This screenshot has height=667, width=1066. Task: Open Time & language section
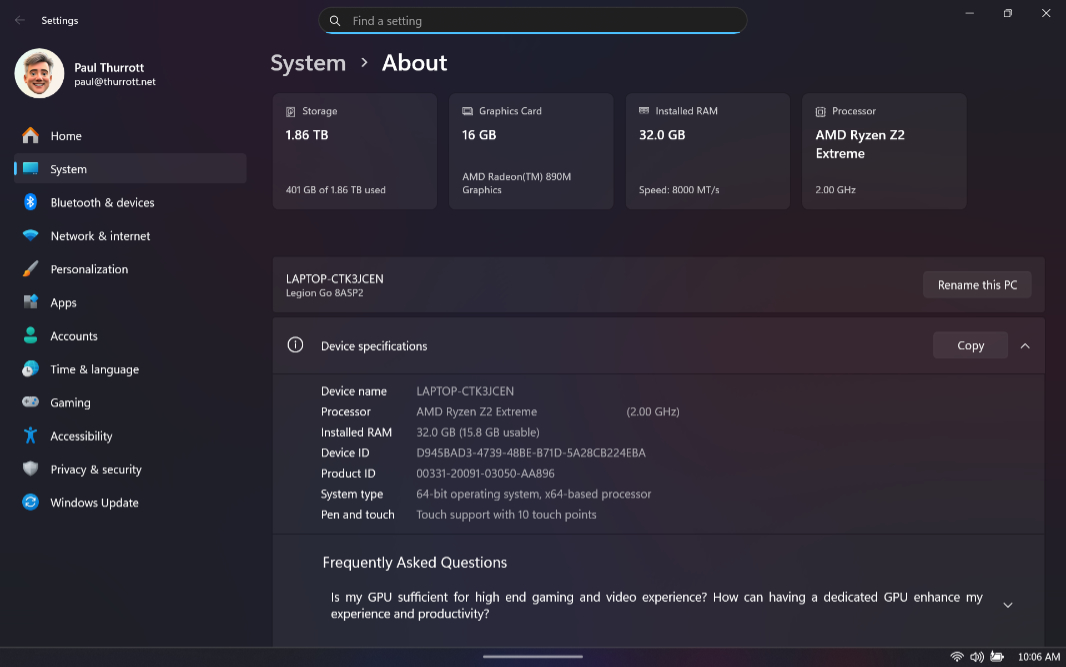[94, 370]
